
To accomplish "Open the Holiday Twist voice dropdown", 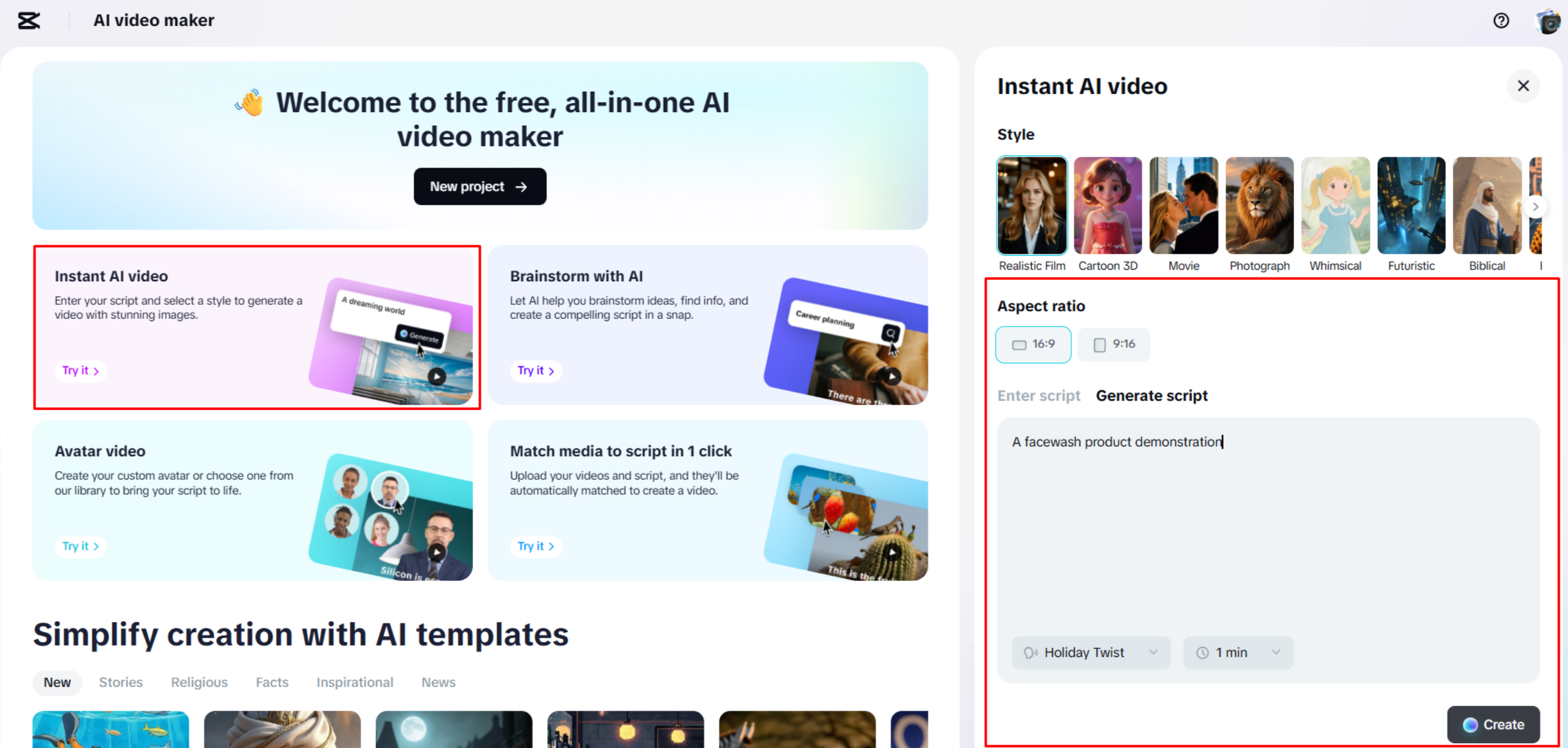I will [x=1090, y=652].
